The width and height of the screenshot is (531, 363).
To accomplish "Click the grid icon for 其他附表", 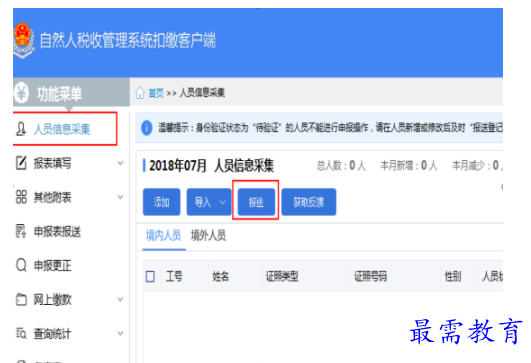I will pyautogui.click(x=21, y=197).
